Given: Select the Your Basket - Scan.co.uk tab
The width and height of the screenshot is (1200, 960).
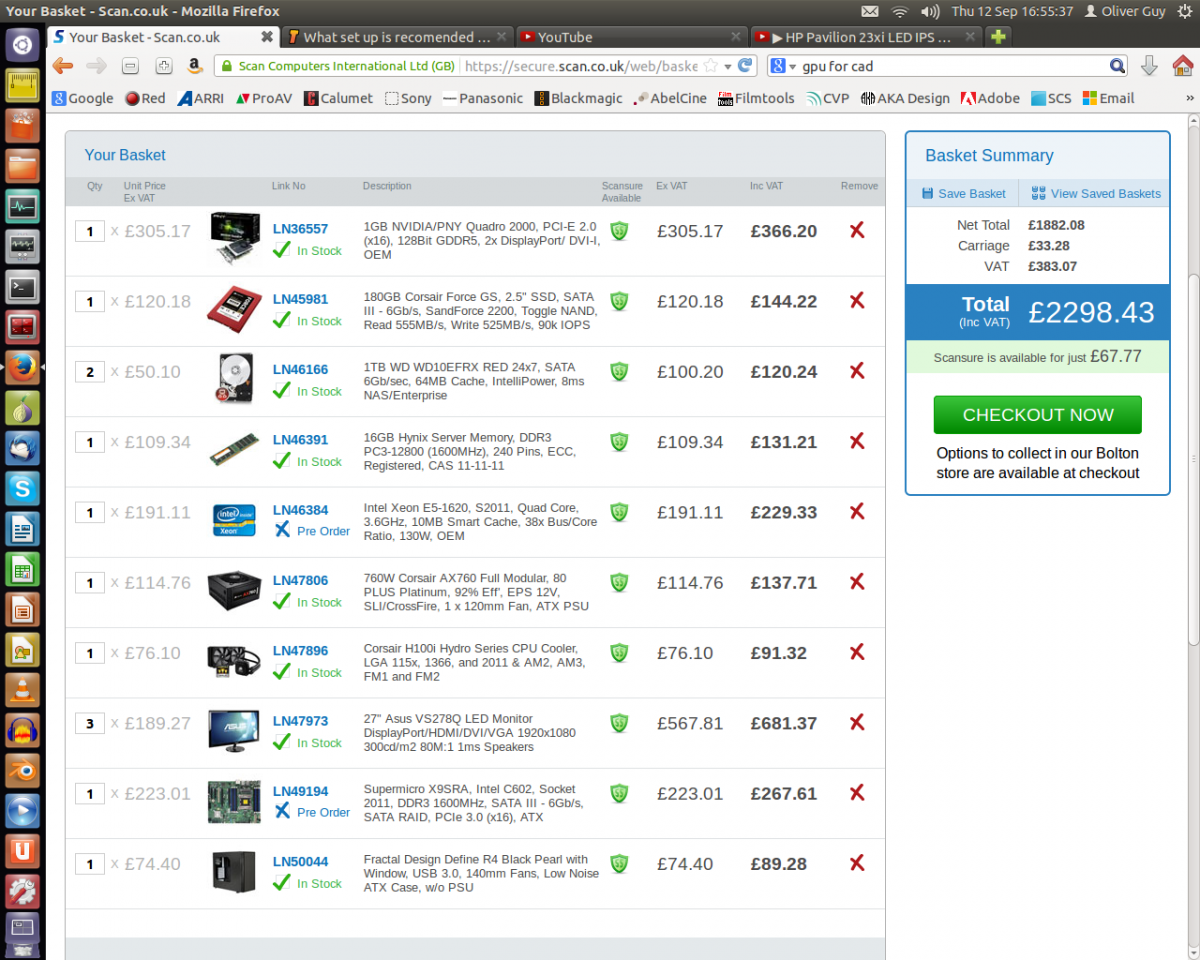Looking at the screenshot, I should point(163,37).
